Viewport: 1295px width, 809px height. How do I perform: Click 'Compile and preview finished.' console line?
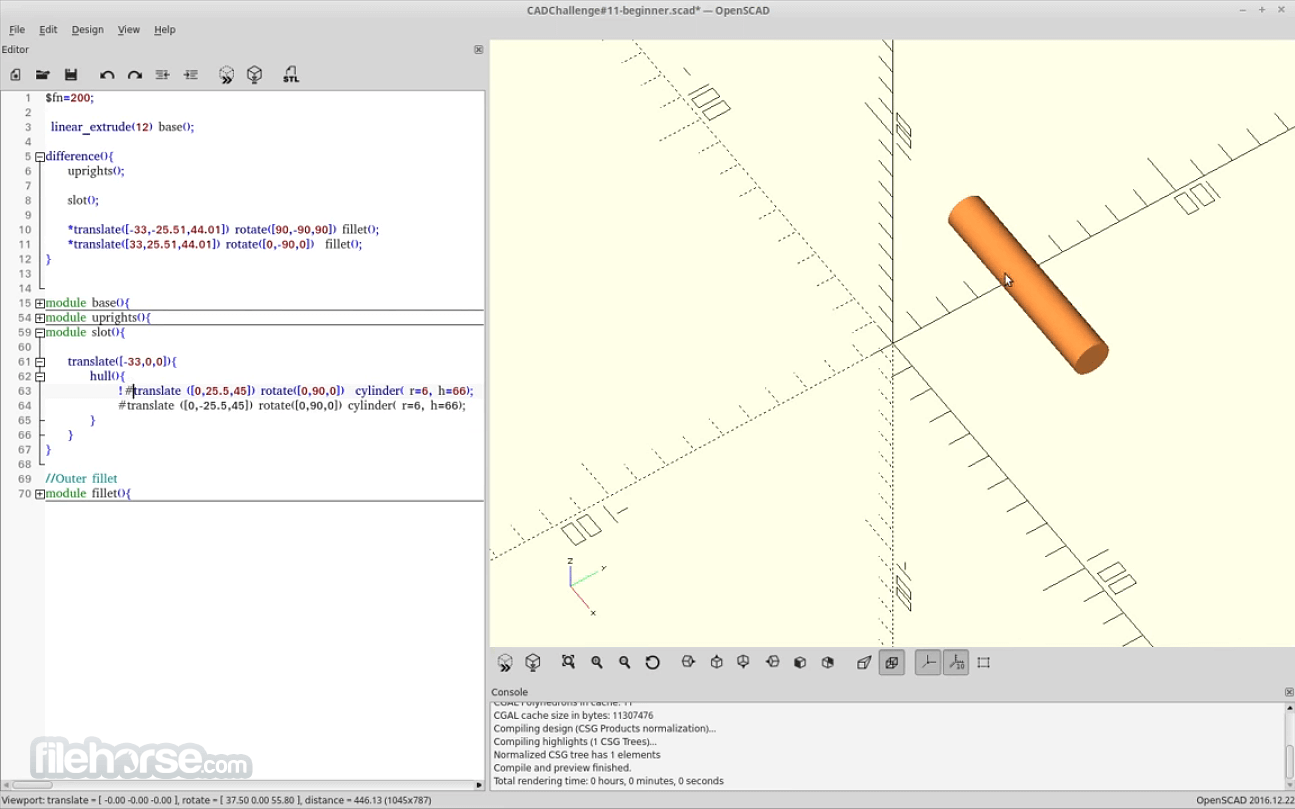[x=562, y=768]
